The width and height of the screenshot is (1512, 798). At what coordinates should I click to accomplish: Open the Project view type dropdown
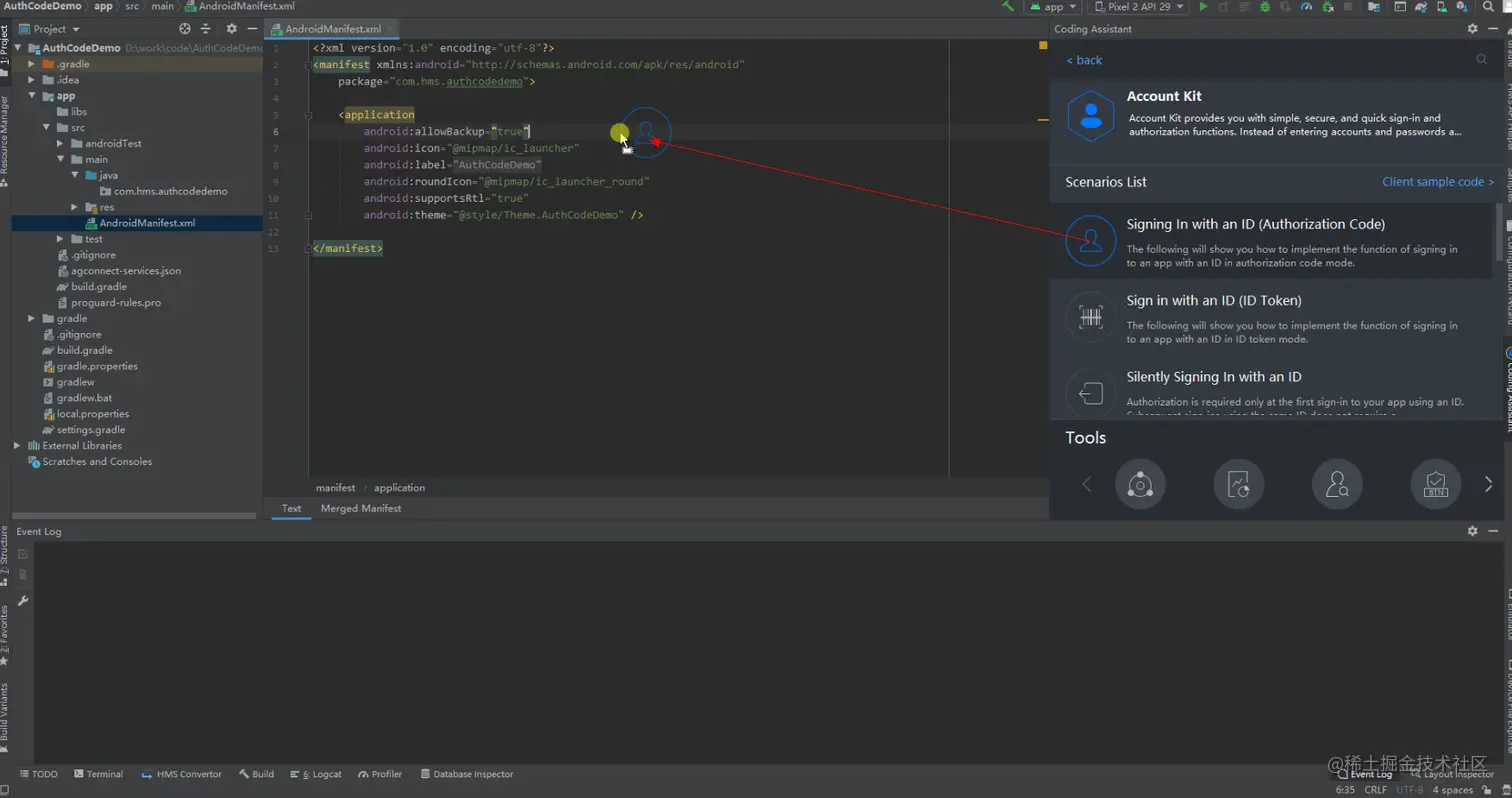[x=49, y=29]
